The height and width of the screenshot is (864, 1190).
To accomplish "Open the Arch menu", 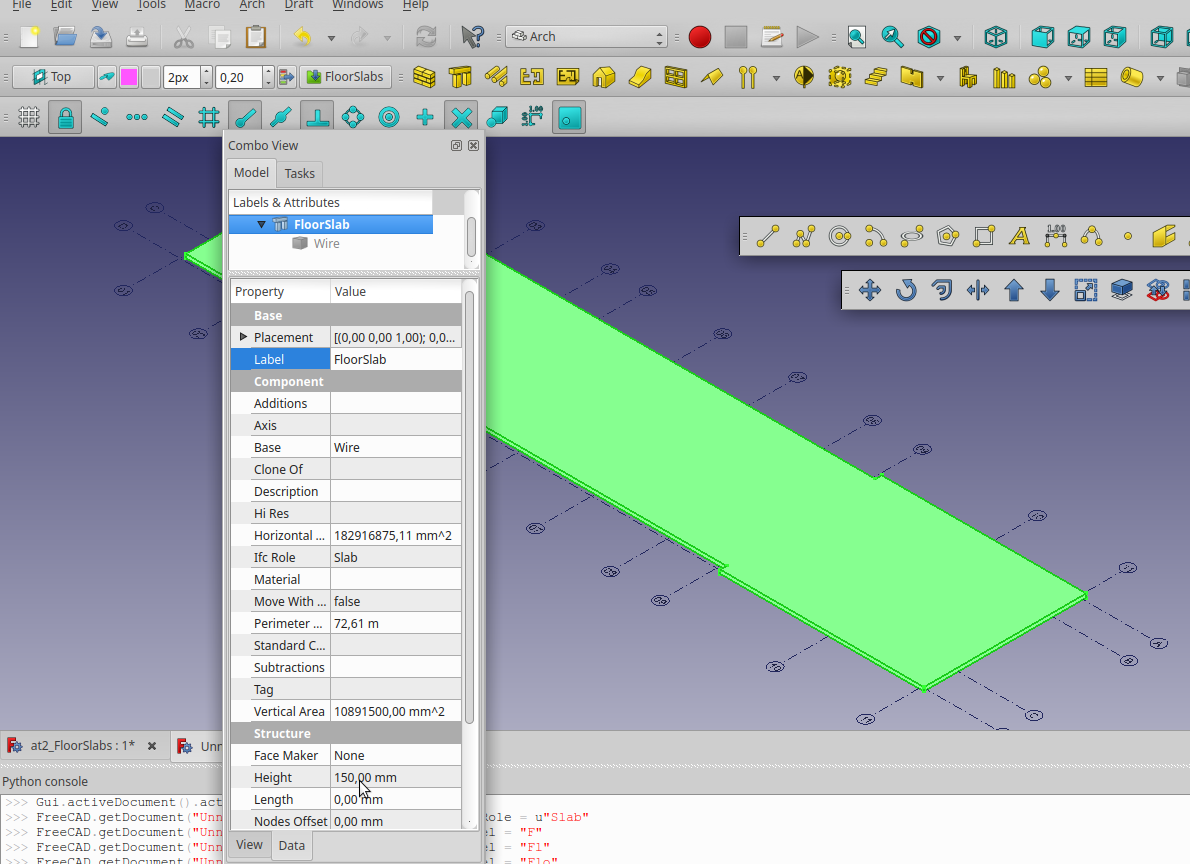I will click(x=252, y=5).
